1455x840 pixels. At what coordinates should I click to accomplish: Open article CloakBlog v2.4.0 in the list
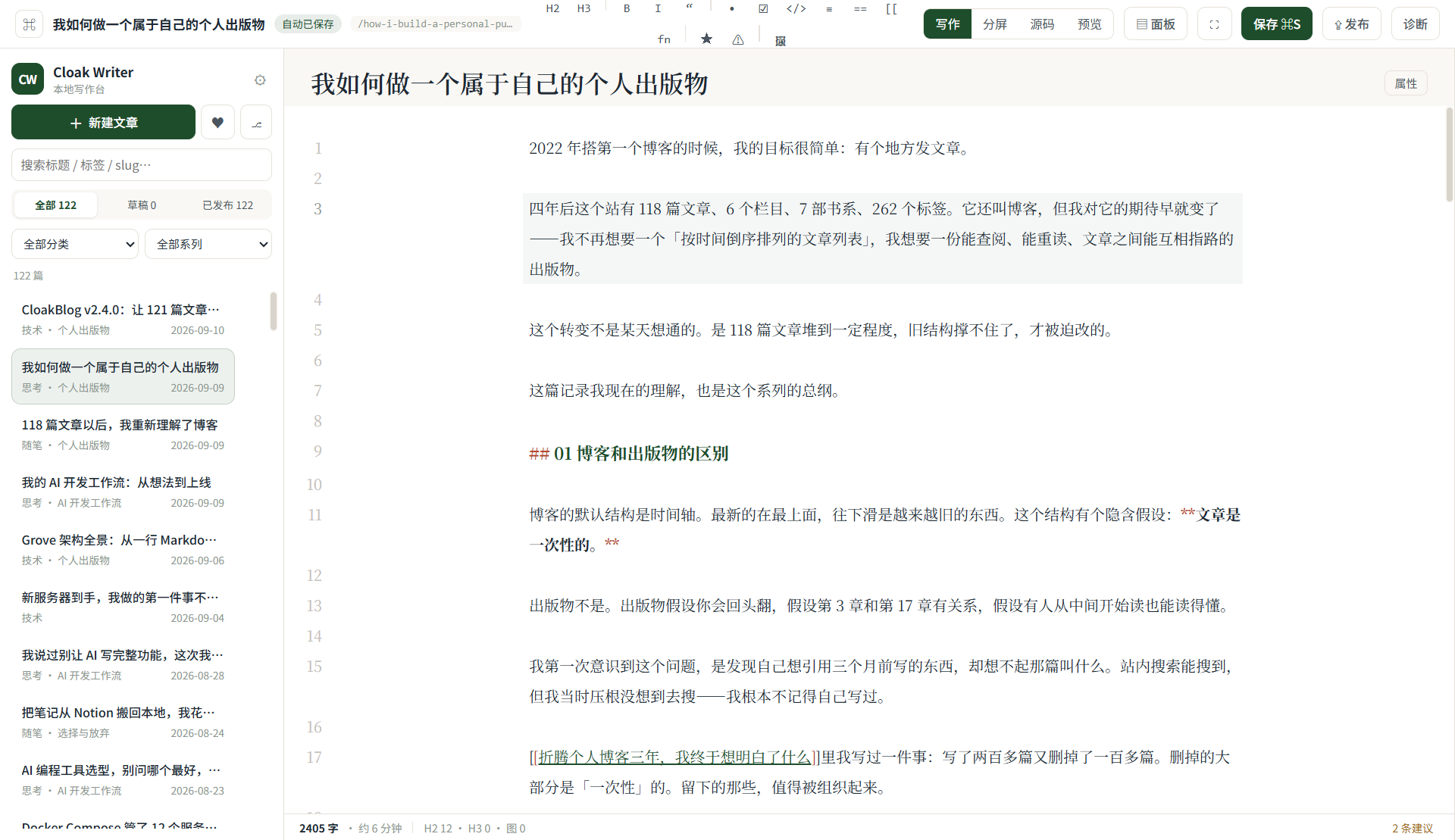pyautogui.click(x=123, y=319)
